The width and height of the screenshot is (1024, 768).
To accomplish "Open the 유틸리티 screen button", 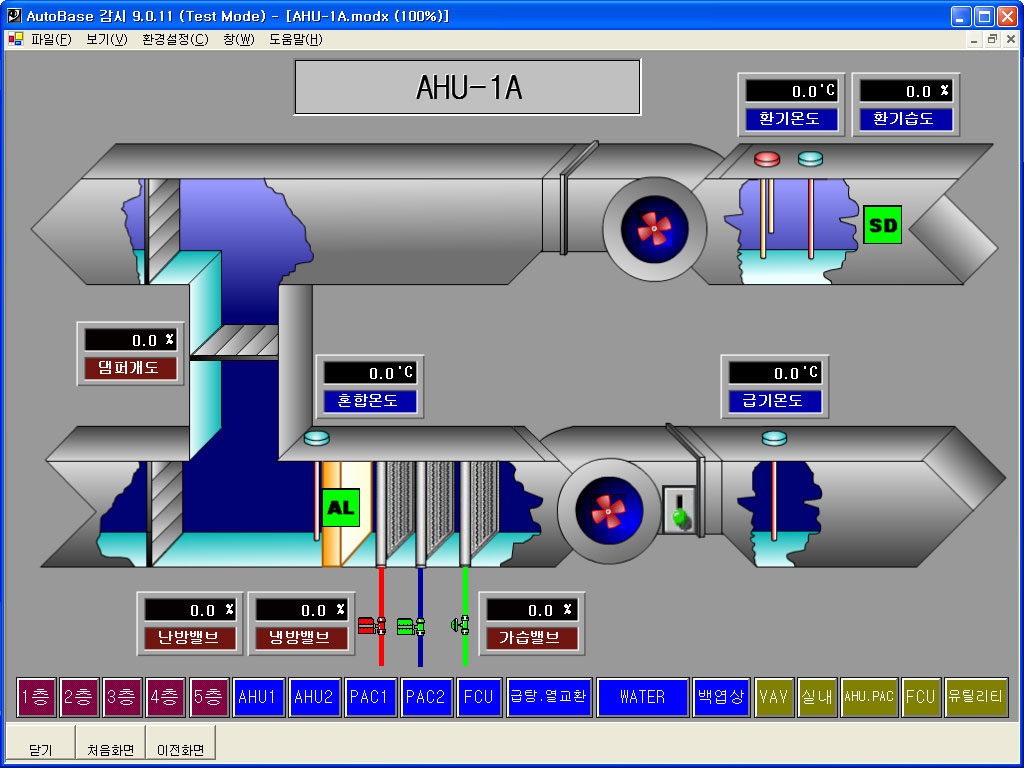I will [975, 697].
